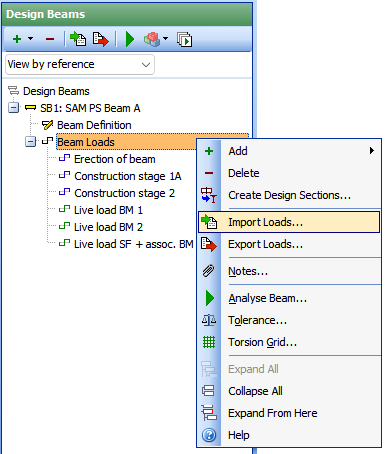388x454 pixels.
Task: Open the dropdown arrow beside cubes icon
Action: (x=165, y=39)
